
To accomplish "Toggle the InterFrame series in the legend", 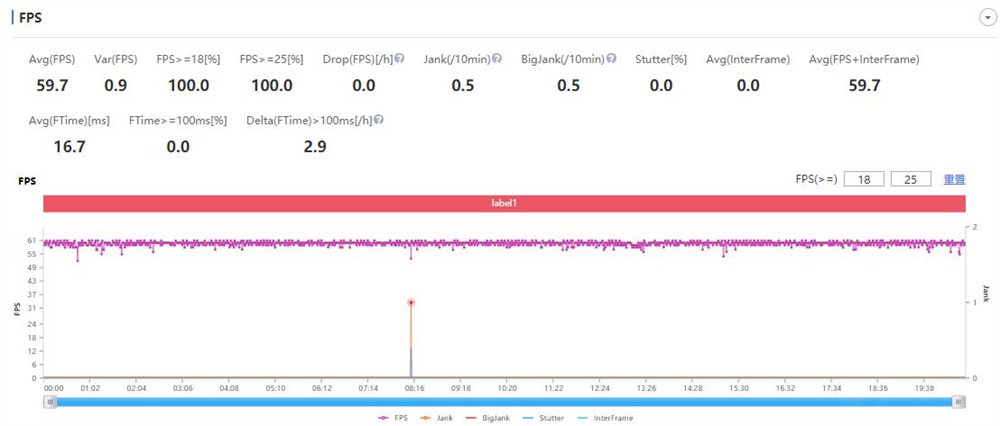I will tap(605, 418).
